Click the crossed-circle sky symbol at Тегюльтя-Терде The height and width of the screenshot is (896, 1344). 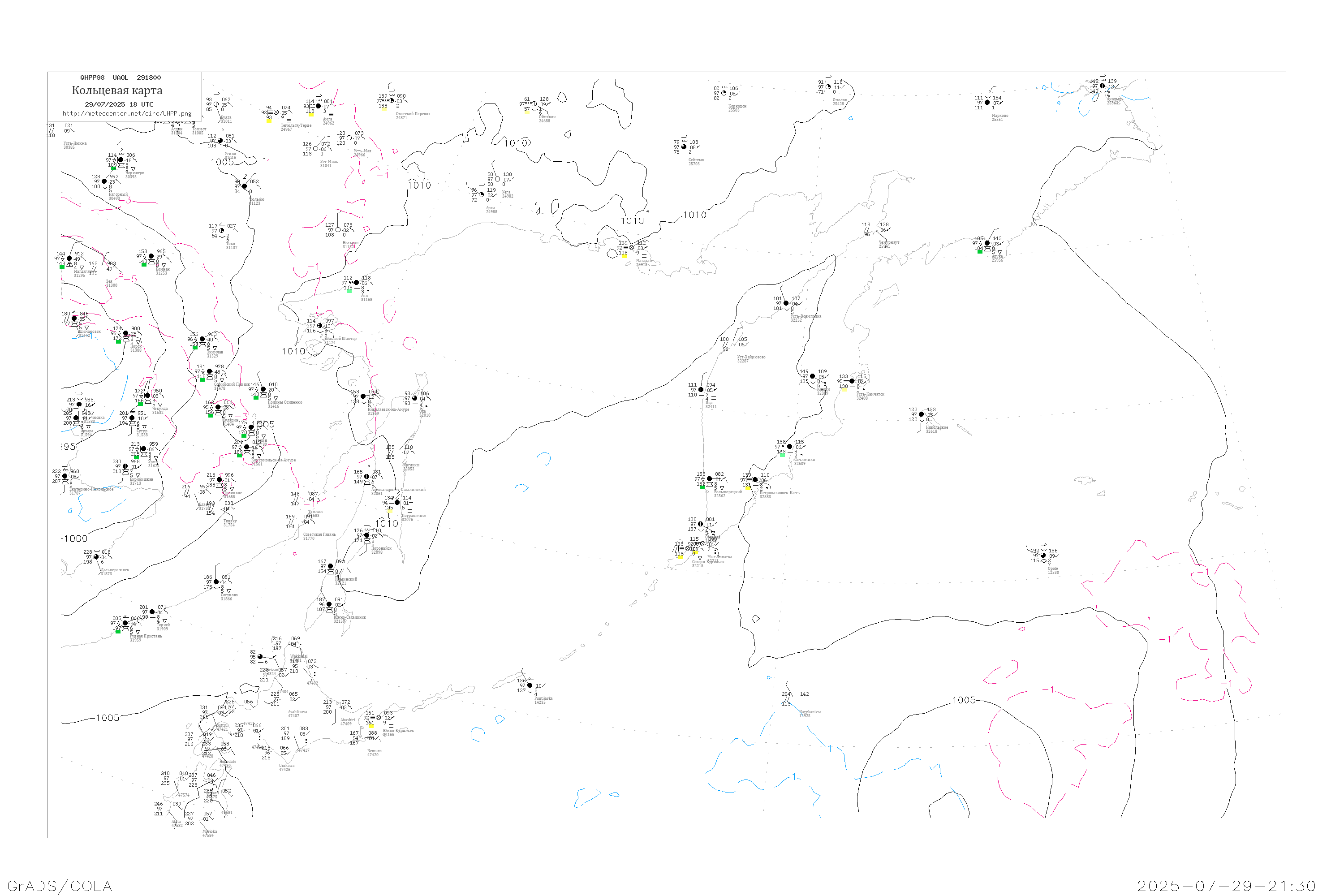point(276,112)
